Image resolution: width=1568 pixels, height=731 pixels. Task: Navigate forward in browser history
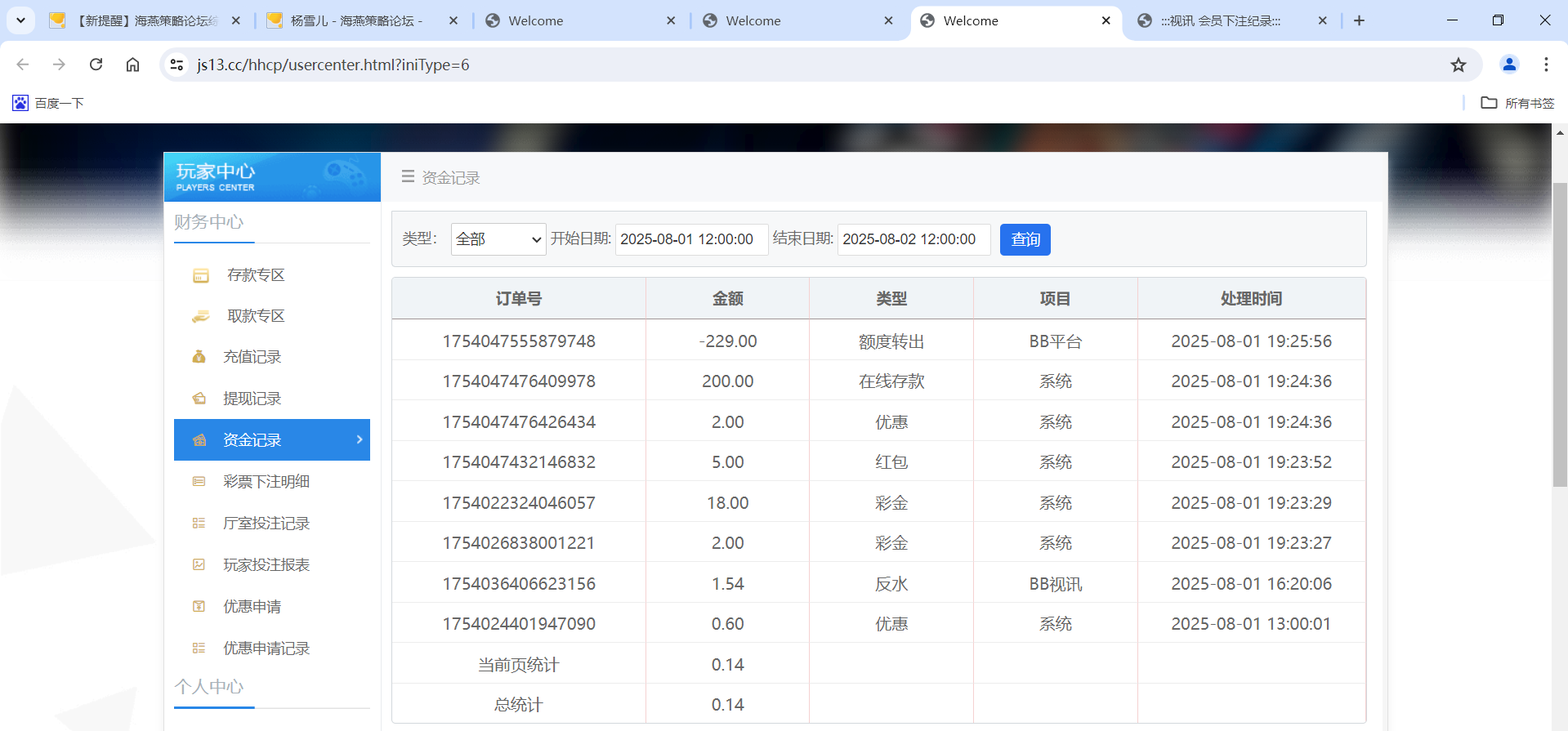[59, 65]
